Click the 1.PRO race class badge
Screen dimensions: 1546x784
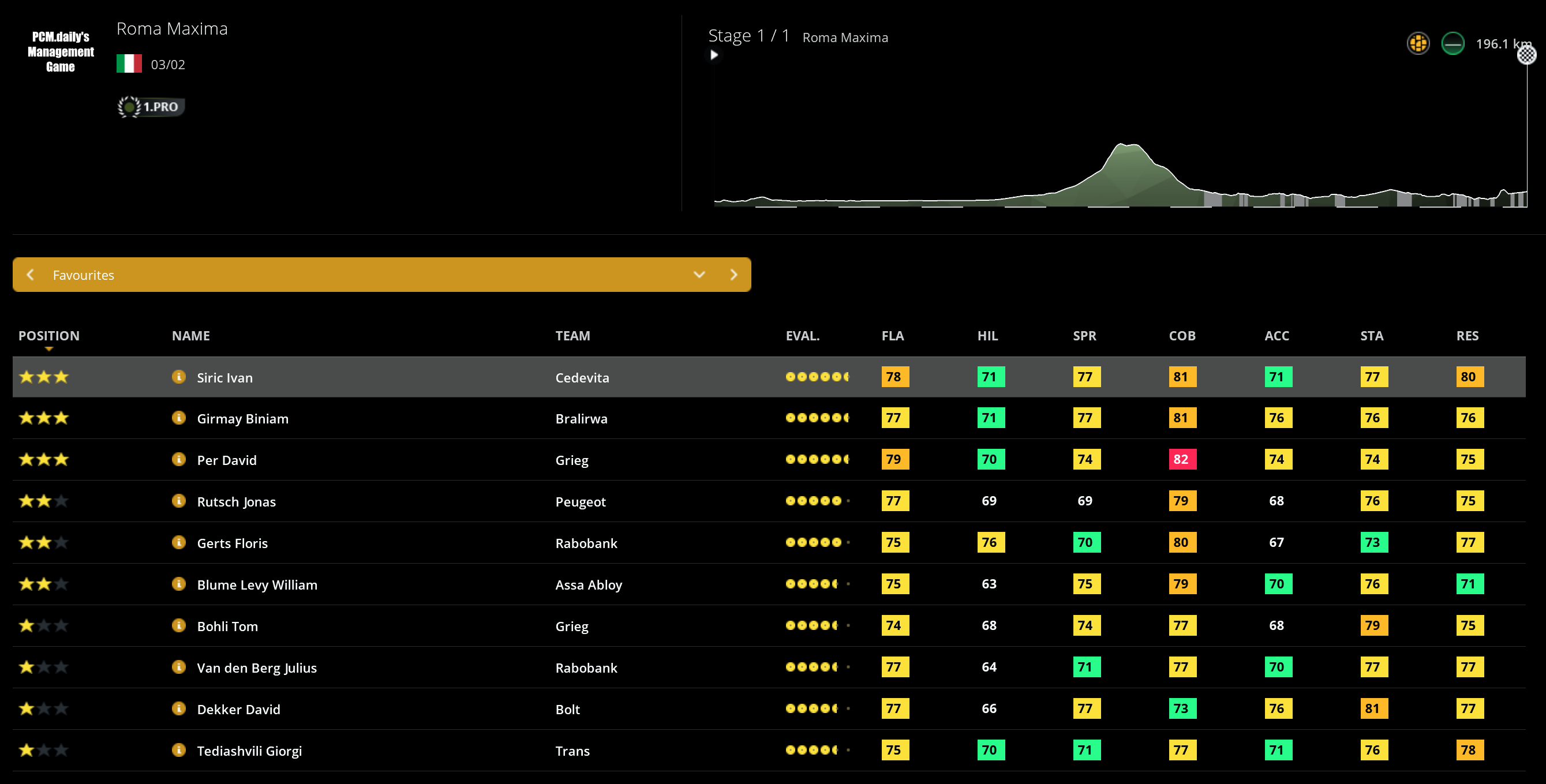click(x=151, y=107)
